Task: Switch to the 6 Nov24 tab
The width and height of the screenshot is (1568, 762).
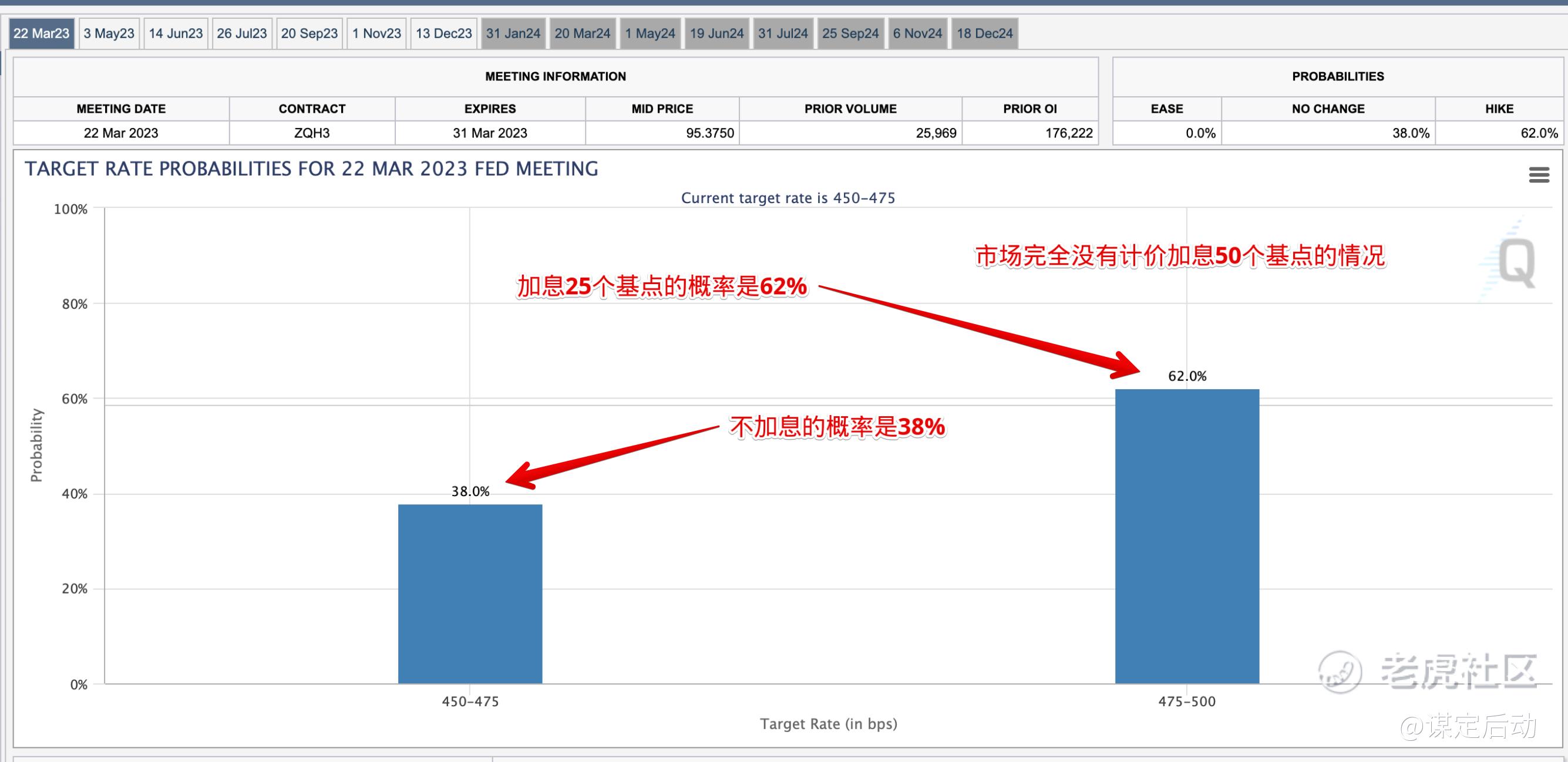Action: 917,33
